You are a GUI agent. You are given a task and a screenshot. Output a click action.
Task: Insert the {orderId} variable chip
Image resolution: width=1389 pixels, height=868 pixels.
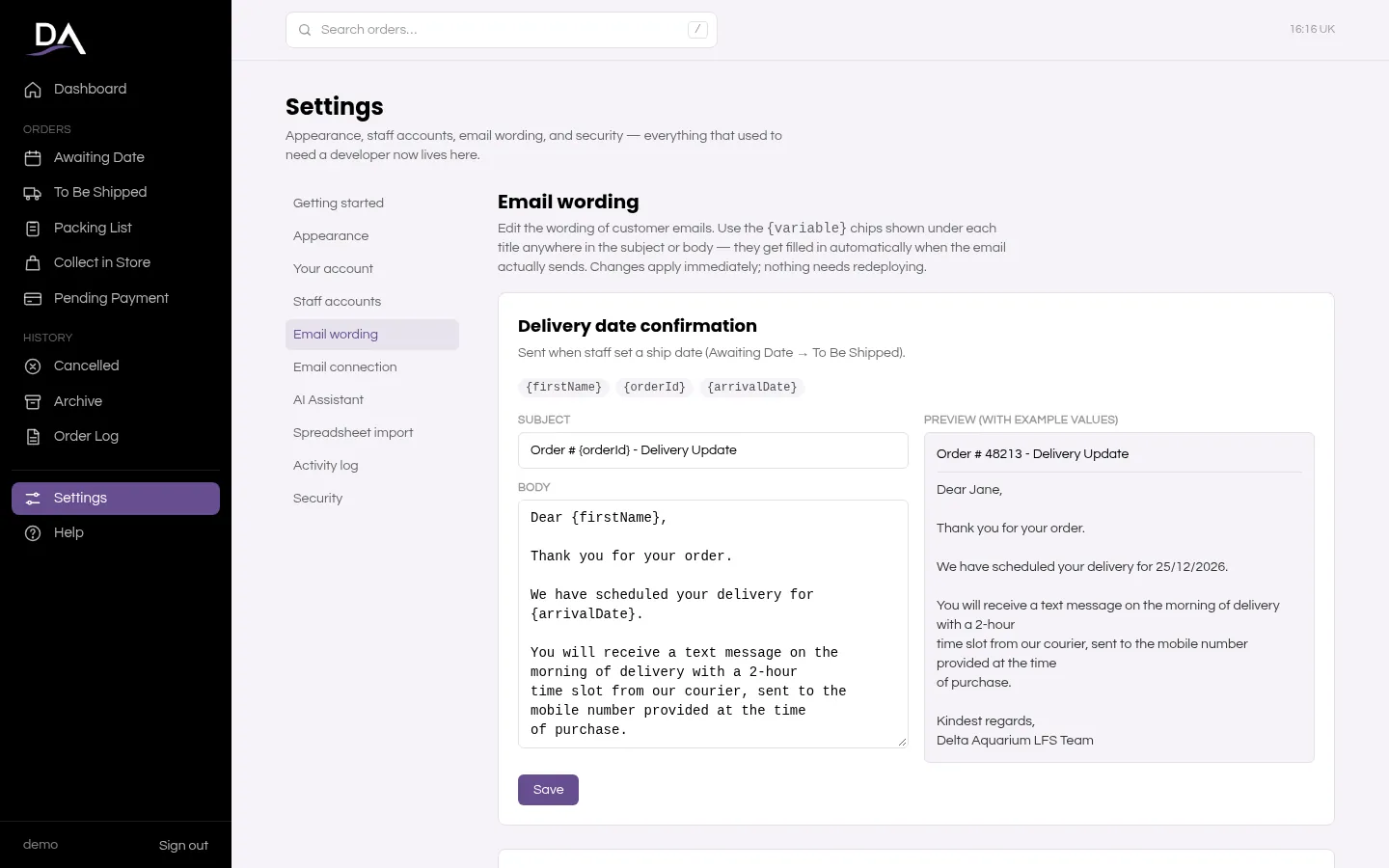coord(654,388)
